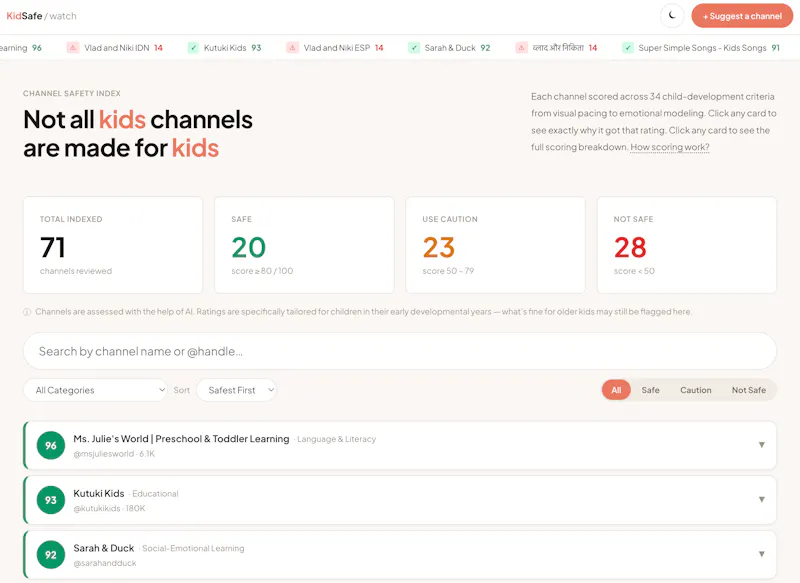This screenshot has height=583, width=800.
Task: Click the @kutukikids handle text
Action: pos(97,508)
